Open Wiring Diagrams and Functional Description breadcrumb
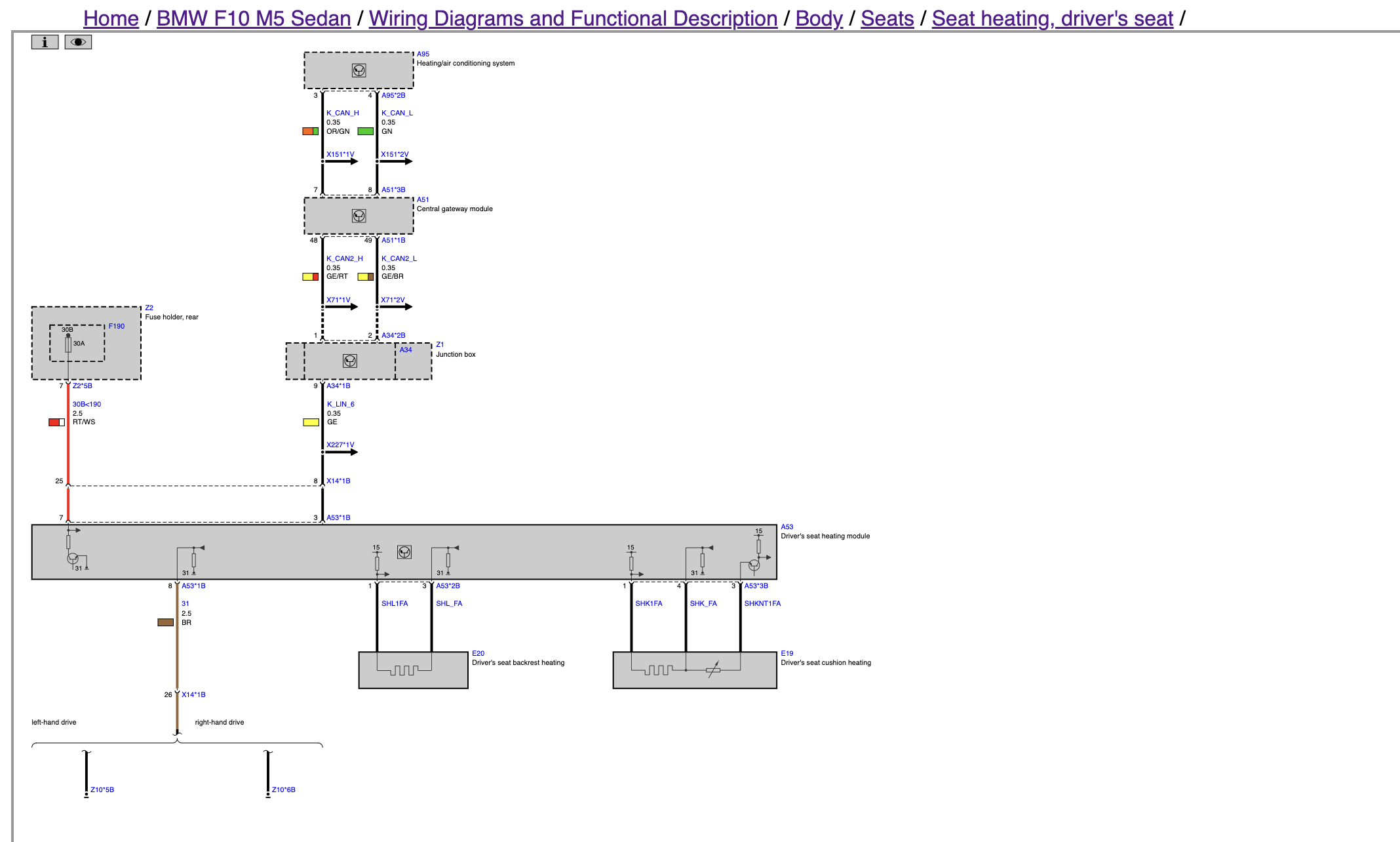This screenshot has width=1400, height=842. tap(573, 18)
